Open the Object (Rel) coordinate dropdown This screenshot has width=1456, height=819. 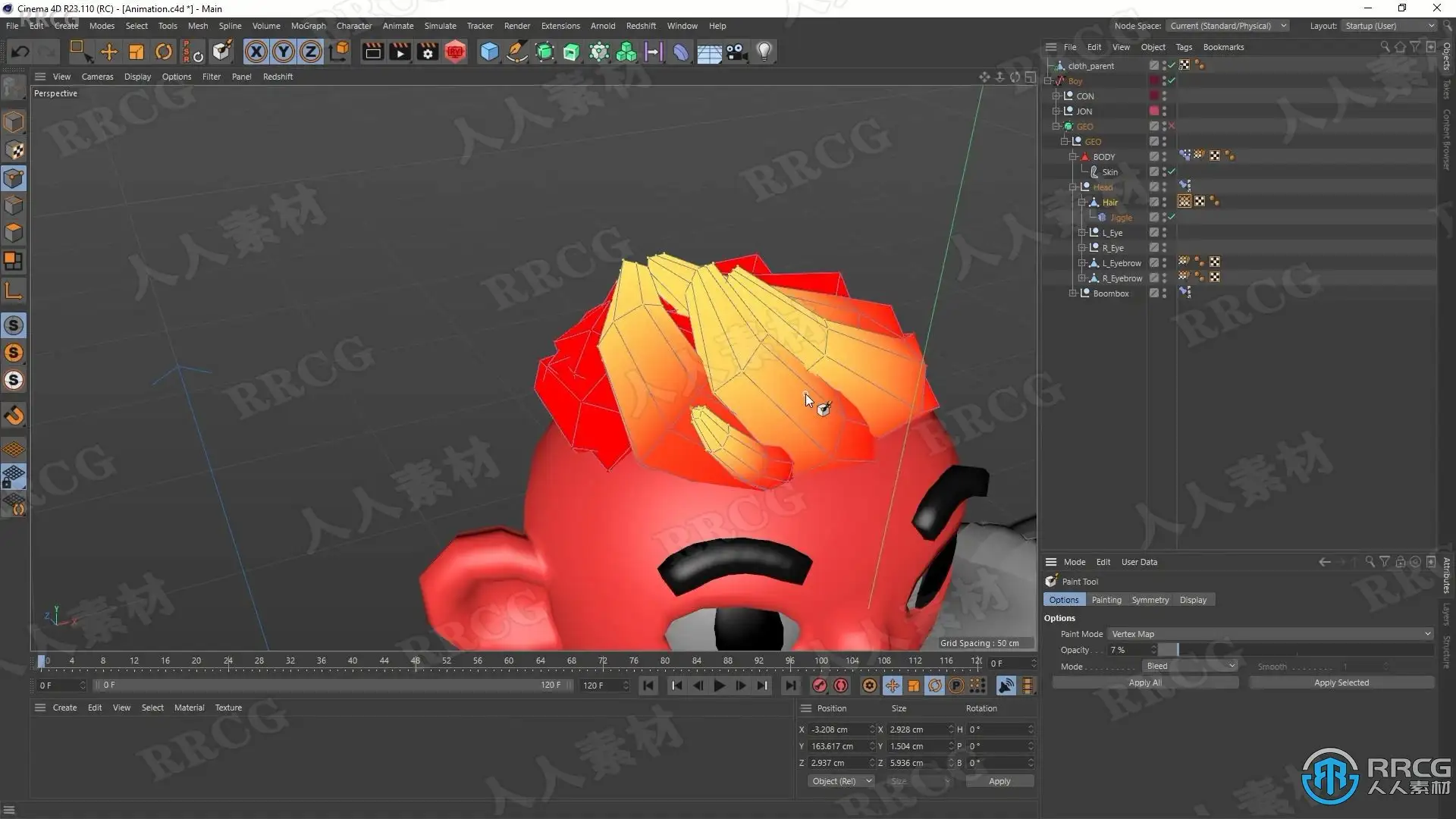pyautogui.click(x=841, y=781)
